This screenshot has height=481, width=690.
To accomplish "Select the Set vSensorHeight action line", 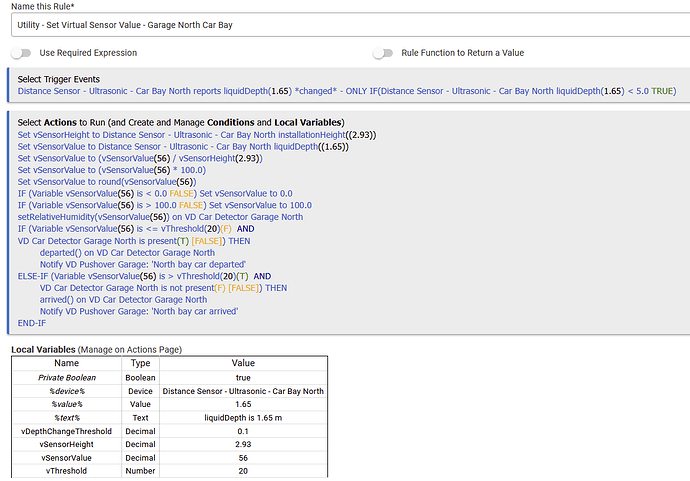I will [196, 134].
